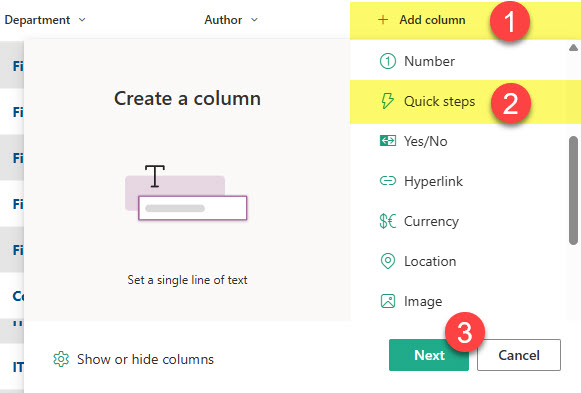
Task: Click the Department column header text
Action: pos(37,20)
